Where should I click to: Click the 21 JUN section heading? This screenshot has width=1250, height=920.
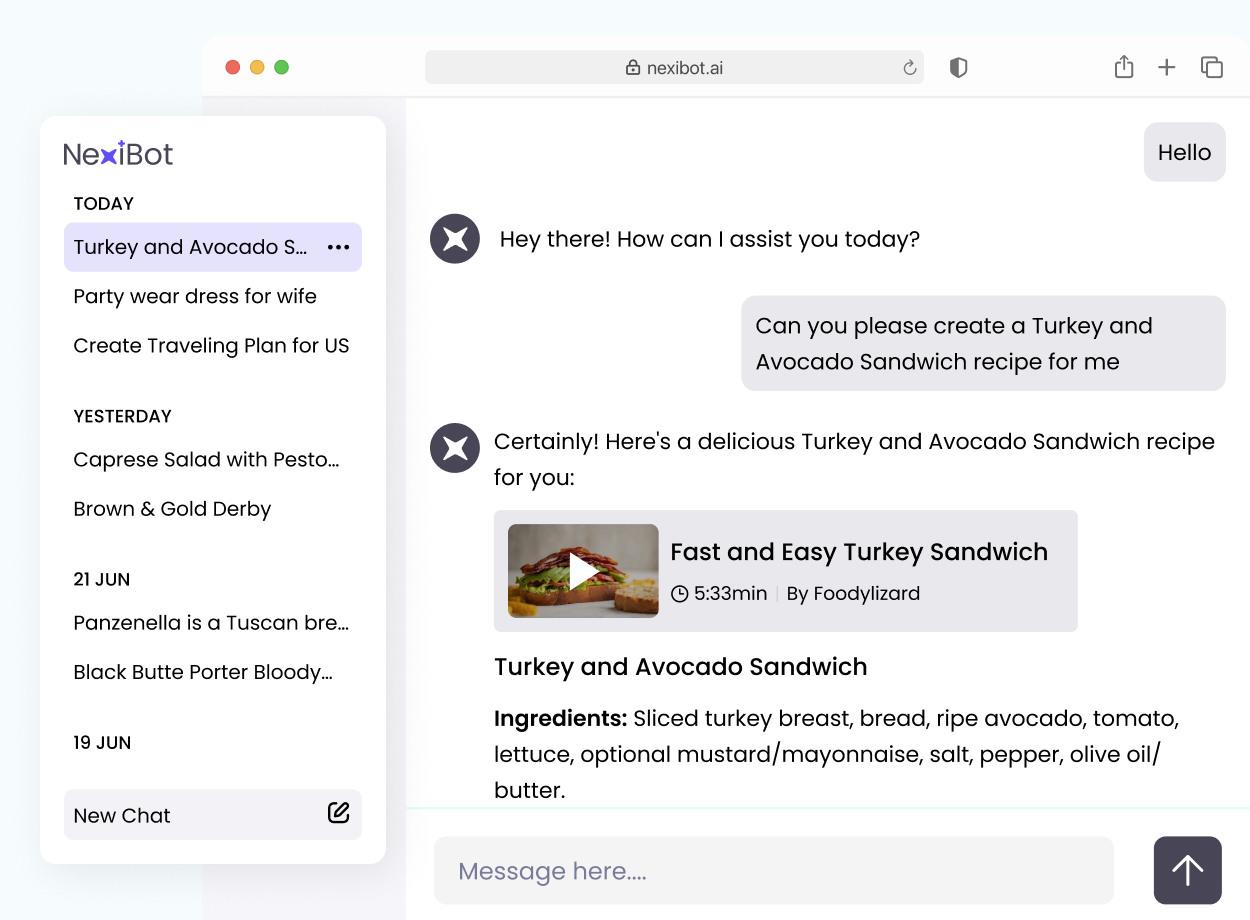[x=101, y=579]
